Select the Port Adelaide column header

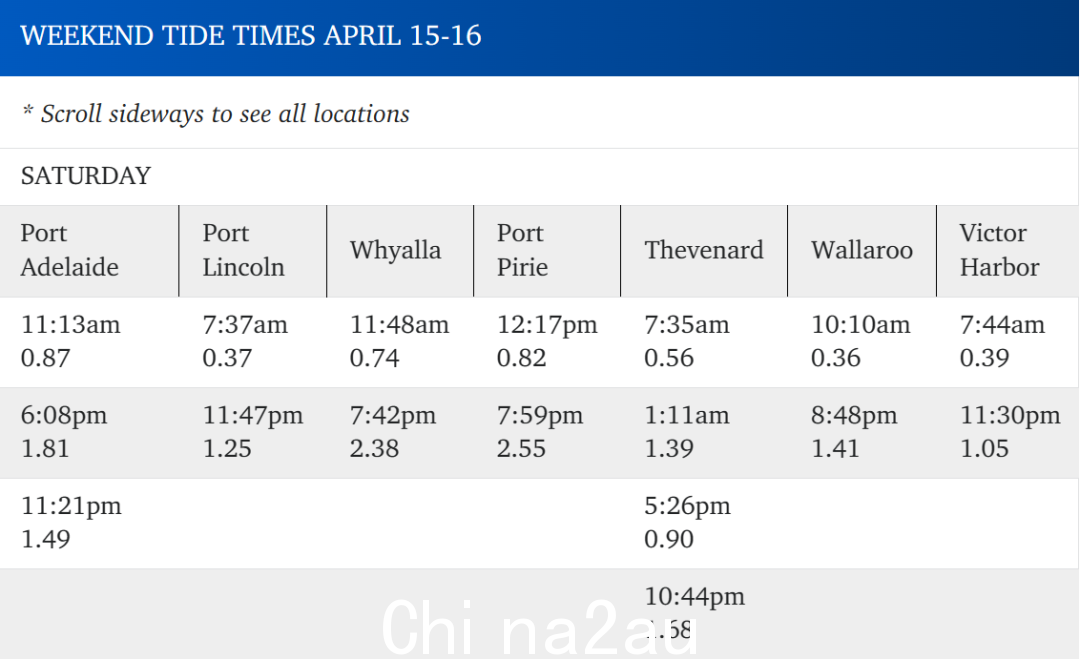90,251
